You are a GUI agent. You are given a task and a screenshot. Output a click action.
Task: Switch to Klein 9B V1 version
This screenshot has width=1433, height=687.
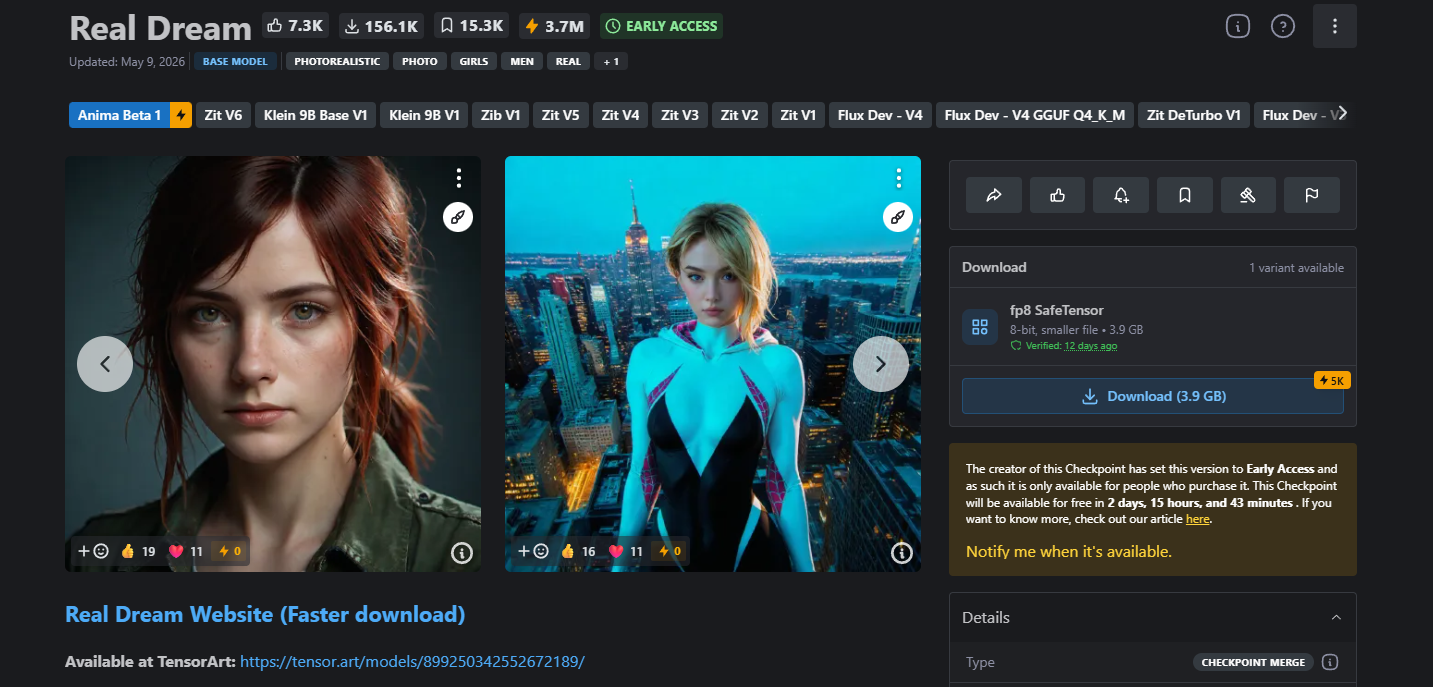425,115
